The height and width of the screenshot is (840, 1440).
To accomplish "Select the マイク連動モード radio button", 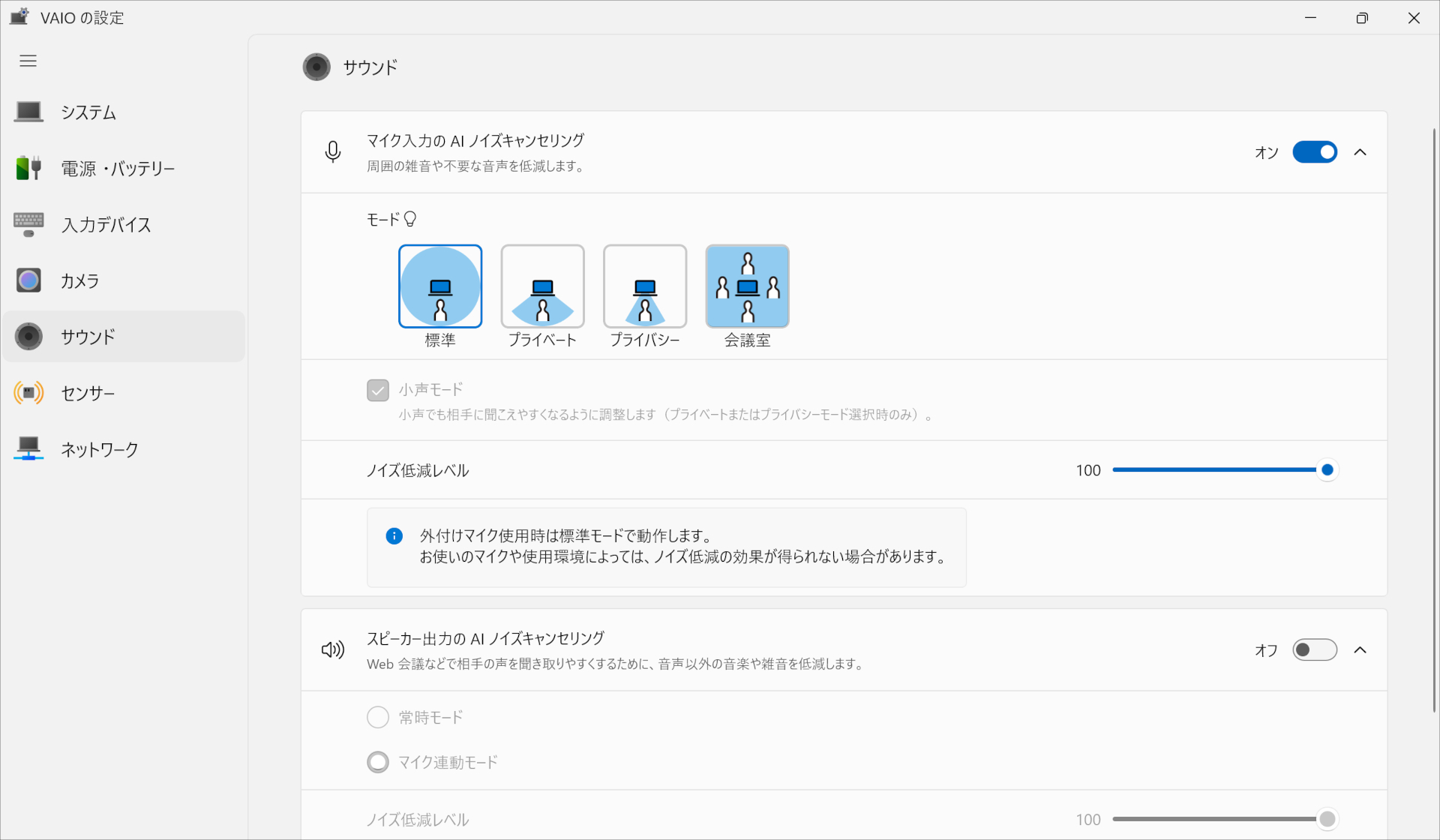I will pyautogui.click(x=378, y=763).
